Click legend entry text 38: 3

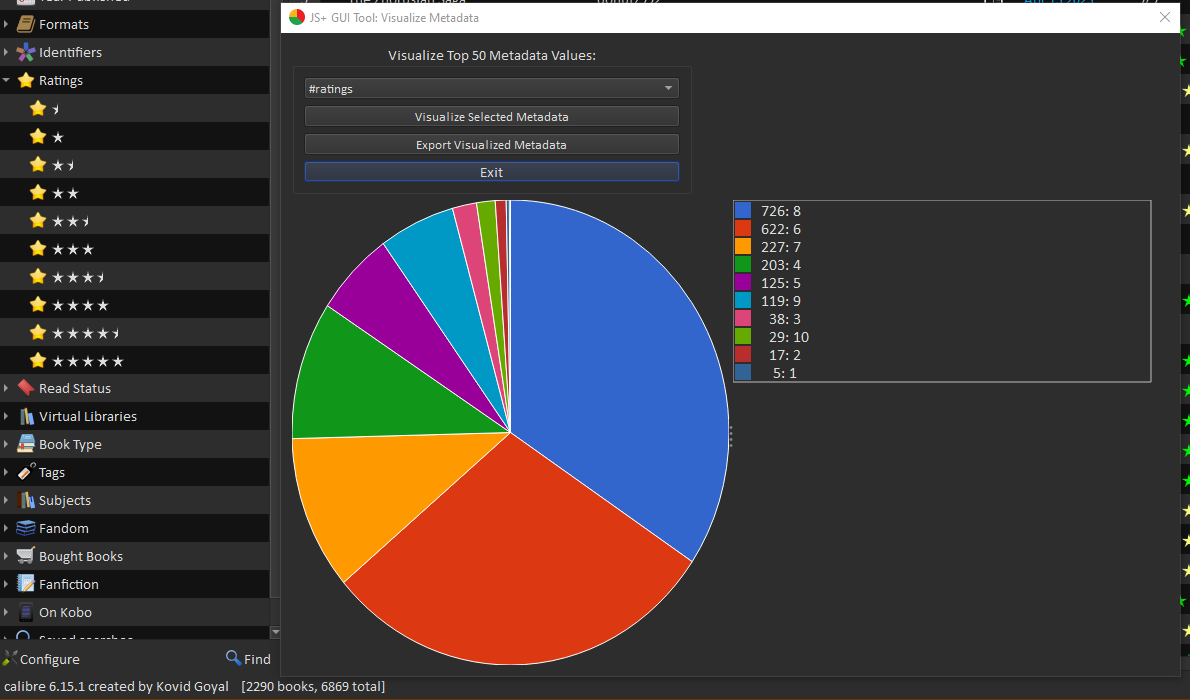[x=785, y=319]
